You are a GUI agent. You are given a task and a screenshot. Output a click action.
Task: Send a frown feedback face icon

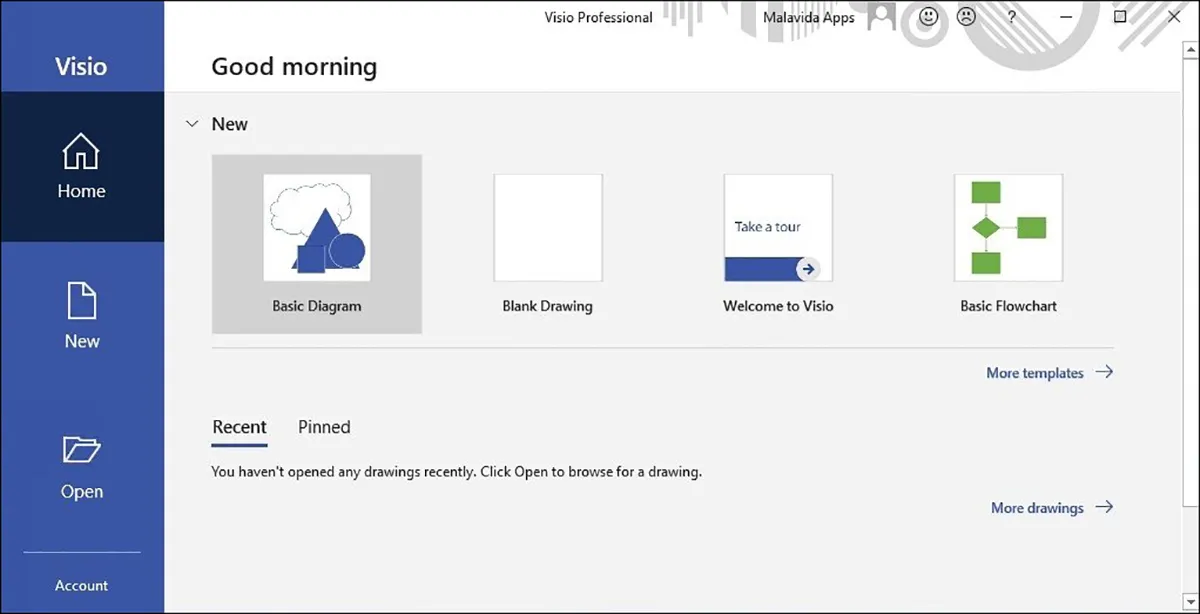[966, 17]
